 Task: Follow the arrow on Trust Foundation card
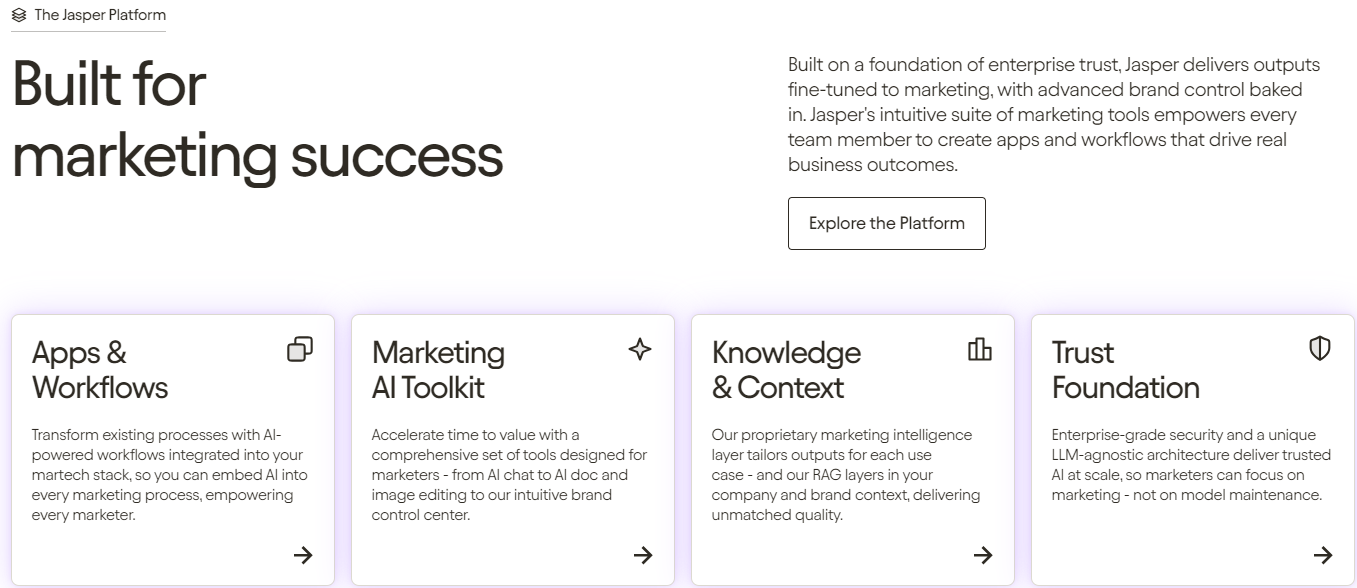click(x=1323, y=555)
